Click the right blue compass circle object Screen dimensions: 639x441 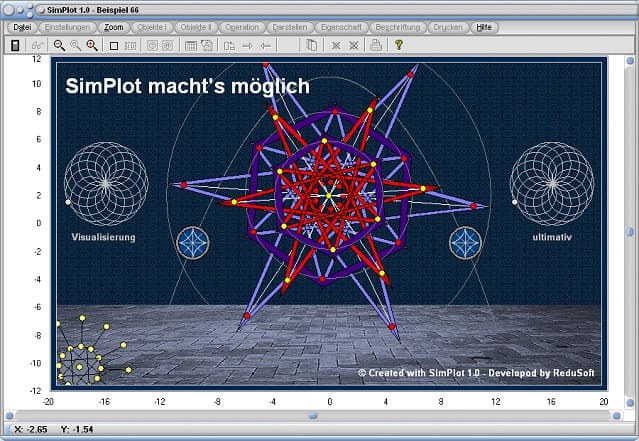pos(465,243)
